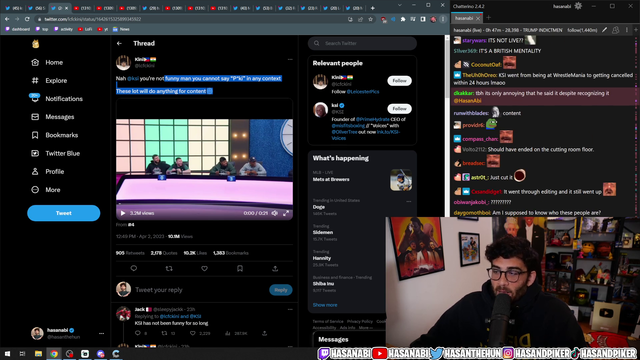
Task: Follow the Kini account
Action: [399, 81]
